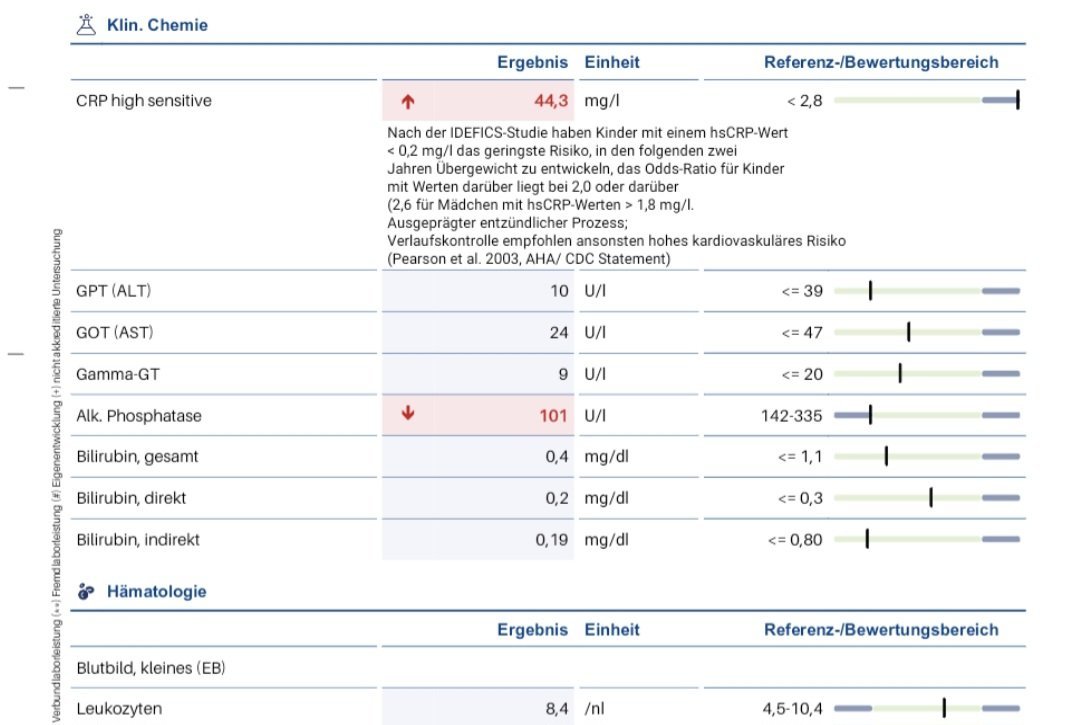Select the Klin. Chemie section heading
The image size is (1080, 725).
[157, 26]
